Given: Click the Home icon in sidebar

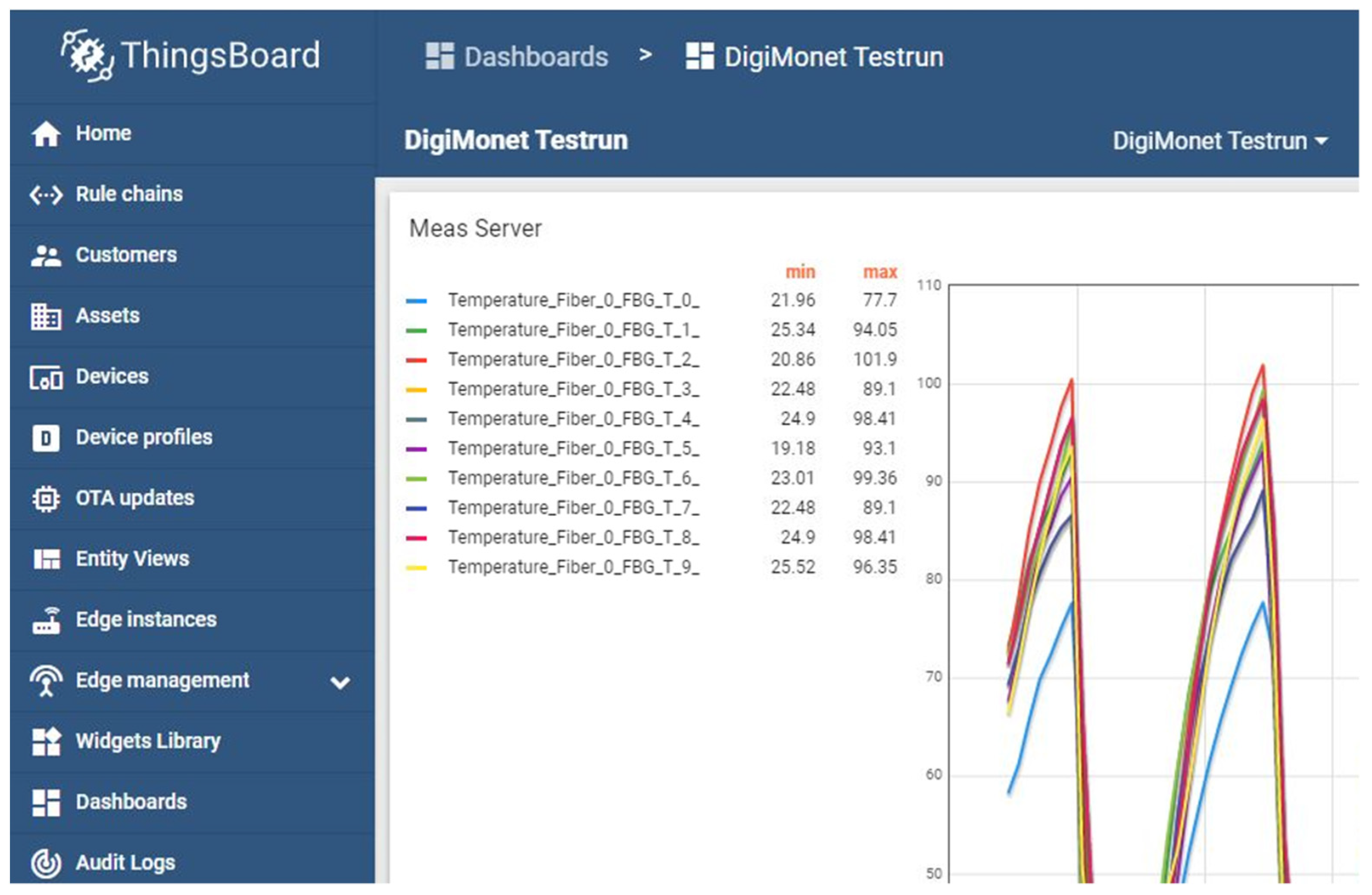Looking at the screenshot, I should point(46,134).
